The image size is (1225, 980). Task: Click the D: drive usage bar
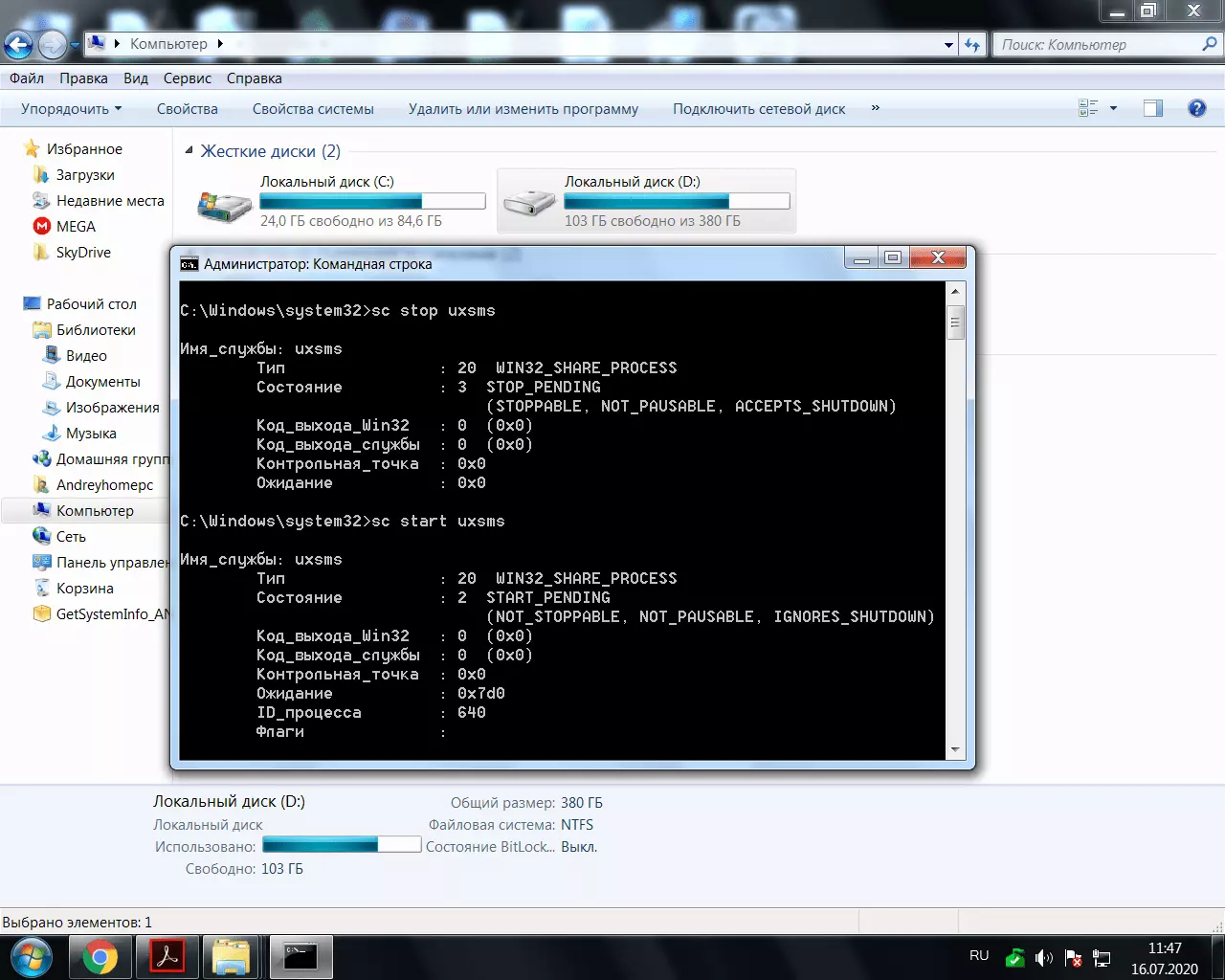(677, 202)
